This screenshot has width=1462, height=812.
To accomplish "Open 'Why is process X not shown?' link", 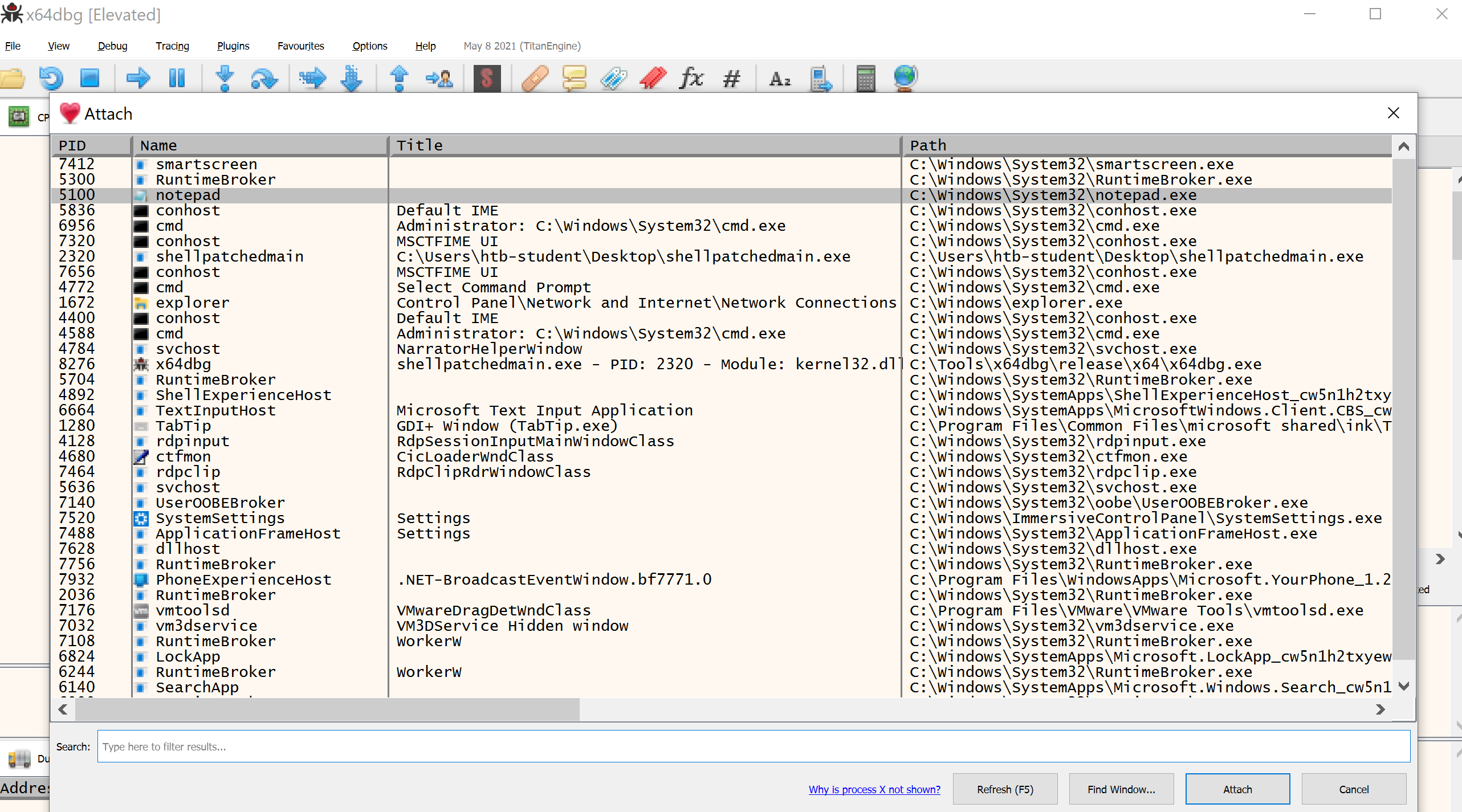I will (x=874, y=789).
